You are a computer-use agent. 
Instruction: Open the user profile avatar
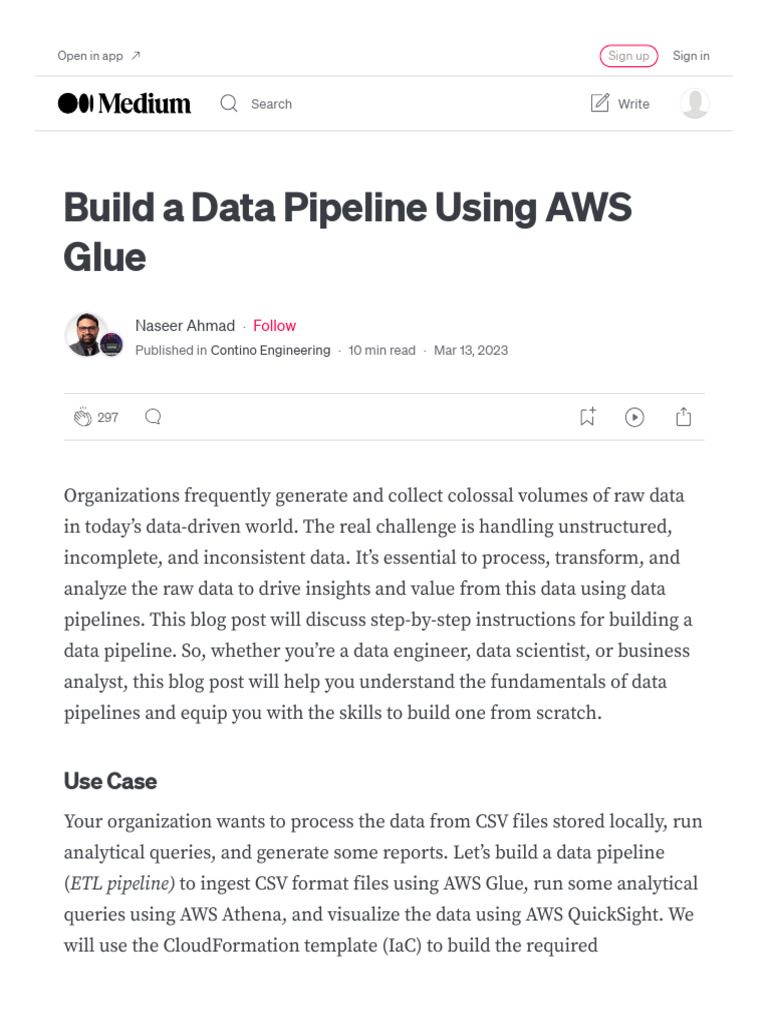tap(694, 103)
